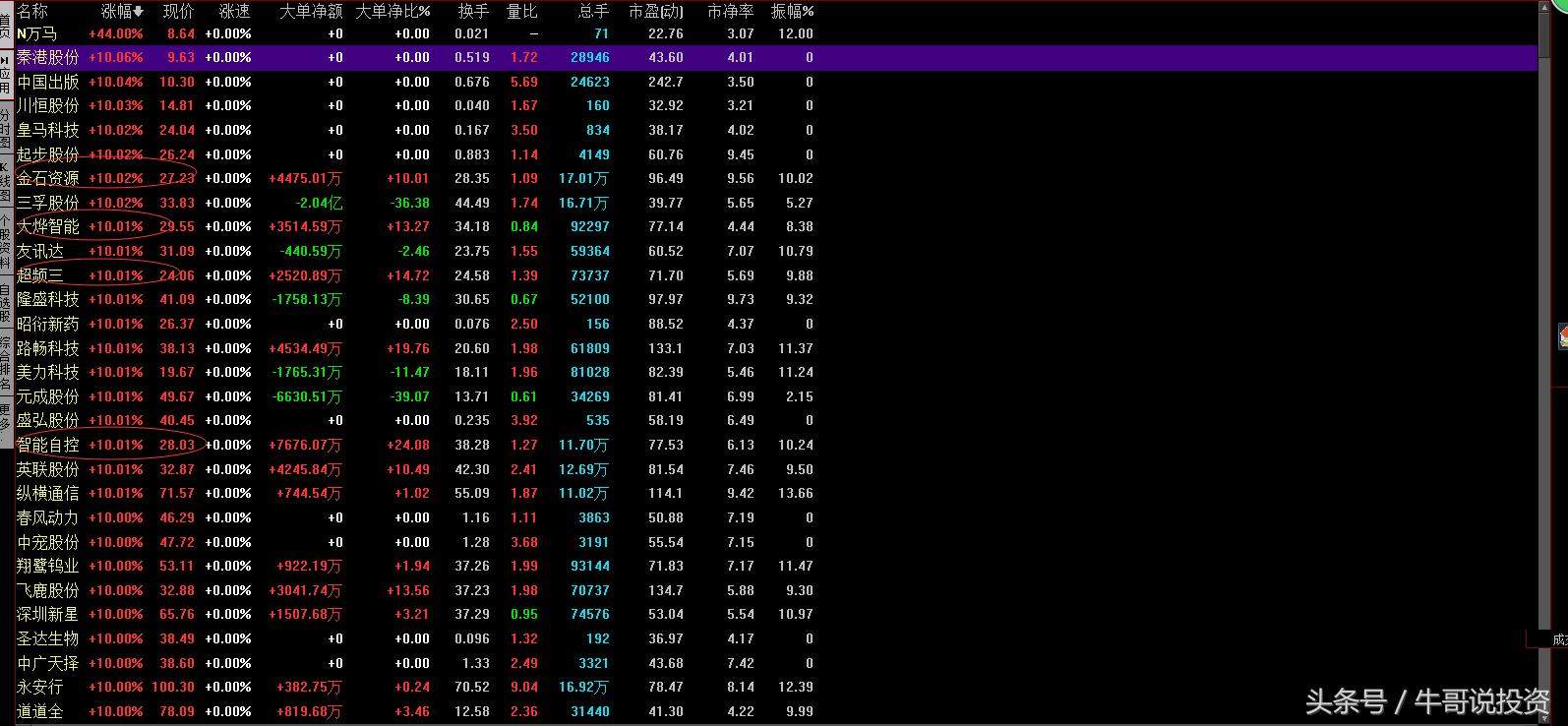1568x726 pixels.
Task: Select the 金石资源 stock name
Action: [47, 179]
